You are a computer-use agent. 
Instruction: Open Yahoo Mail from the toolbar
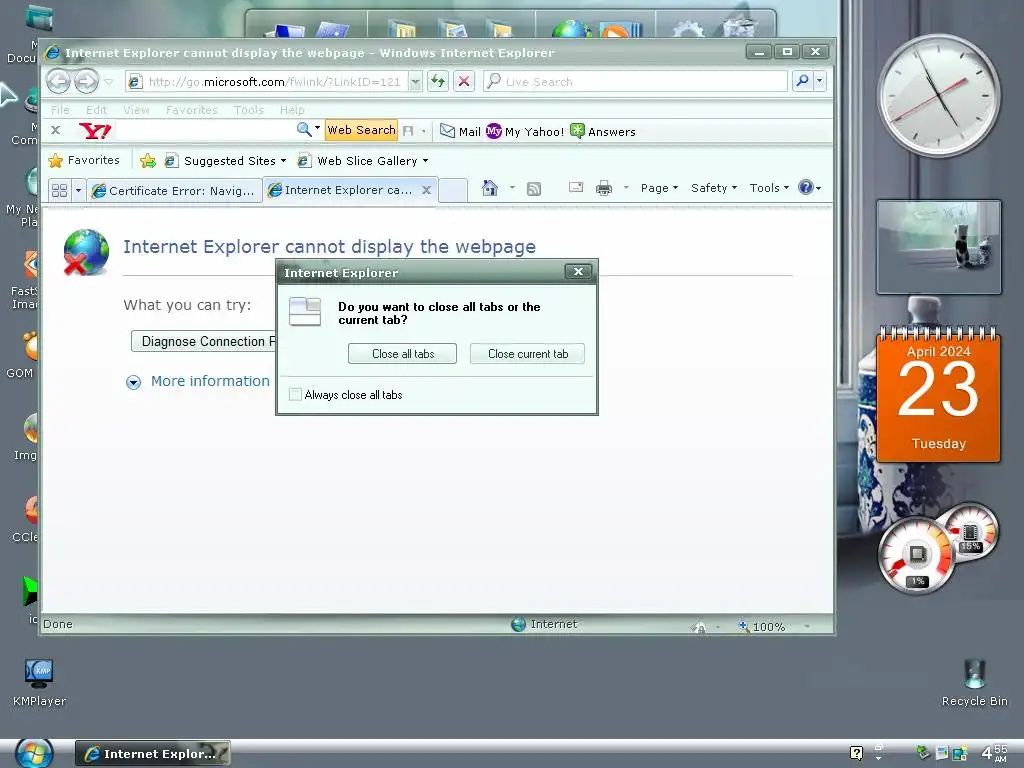click(x=460, y=131)
